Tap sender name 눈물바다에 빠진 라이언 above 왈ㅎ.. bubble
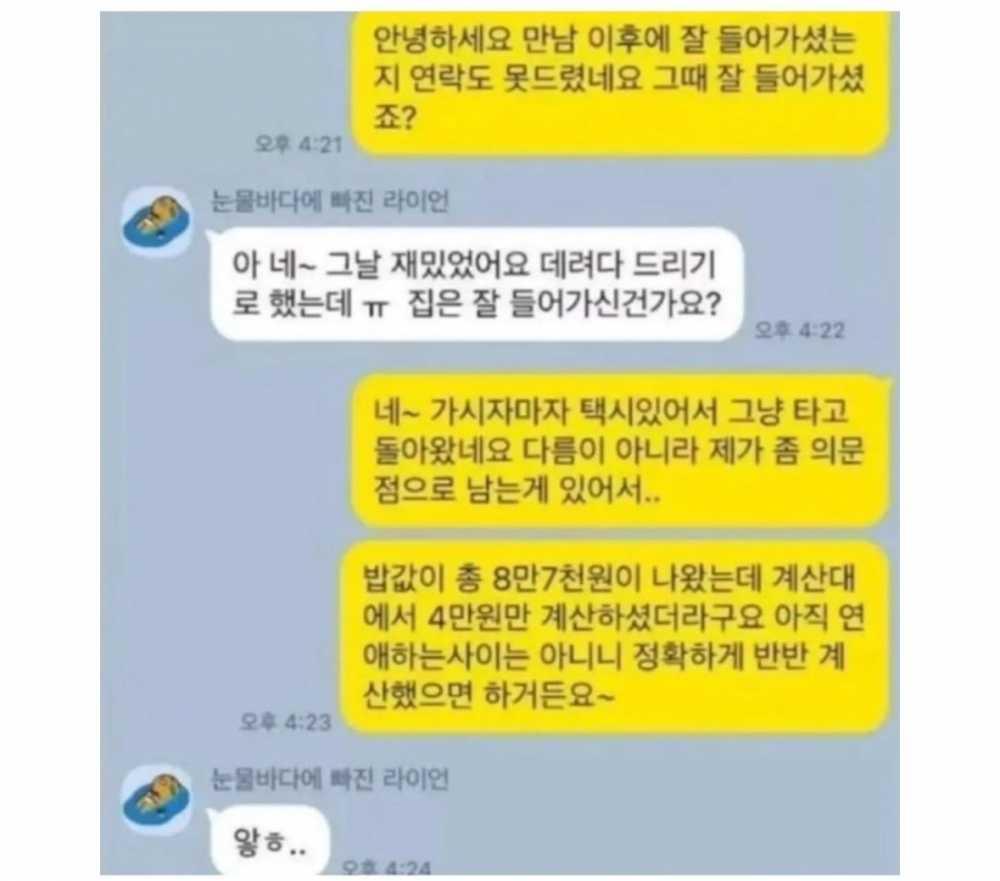1000x881 pixels. 330,780
